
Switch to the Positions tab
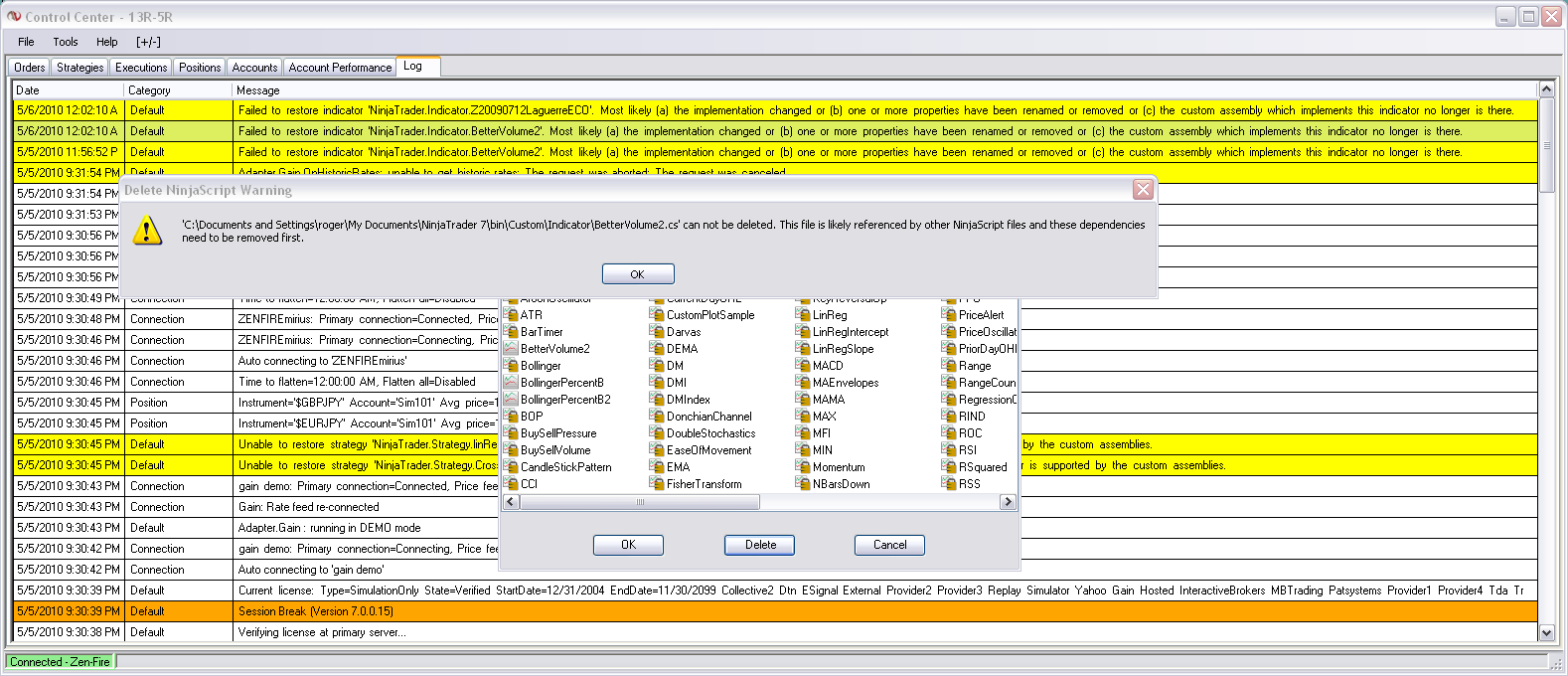tap(200, 68)
